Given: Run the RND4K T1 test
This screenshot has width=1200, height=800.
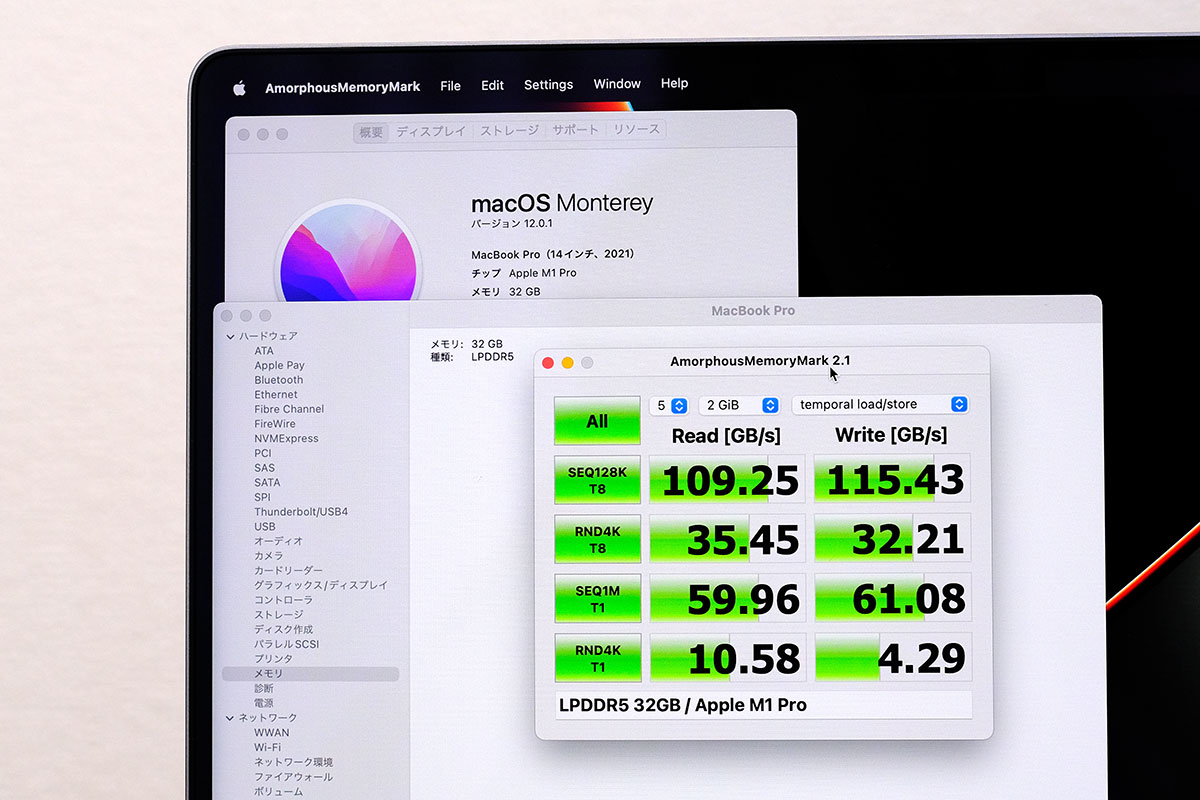Looking at the screenshot, I should point(597,657).
